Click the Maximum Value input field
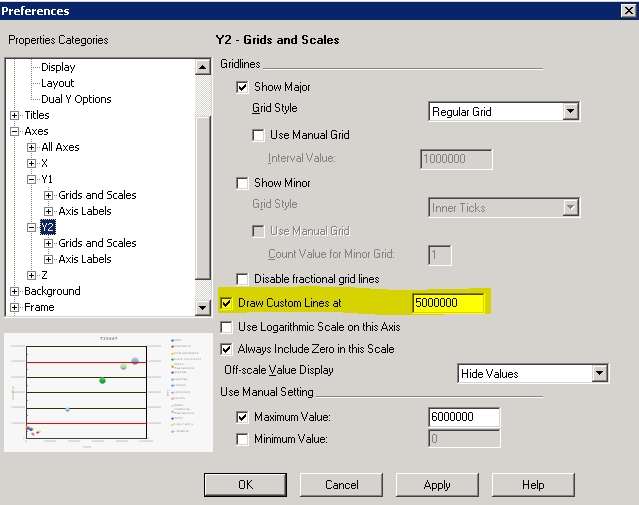639x505 pixels. (x=463, y=417)
